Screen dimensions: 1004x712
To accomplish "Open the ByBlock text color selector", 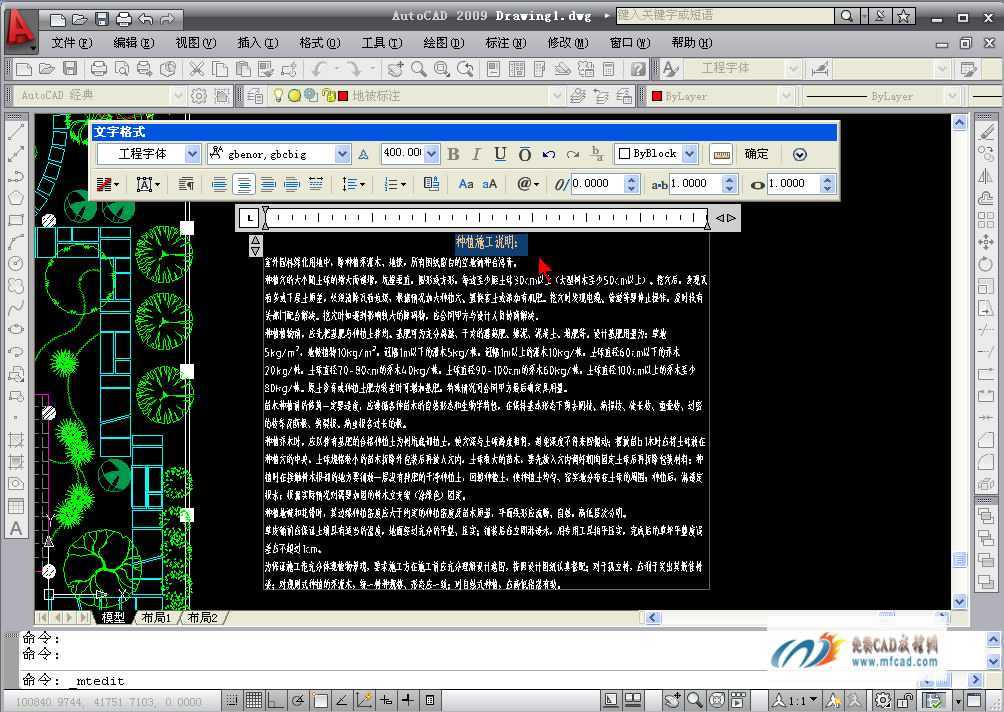I will point(656,154).
